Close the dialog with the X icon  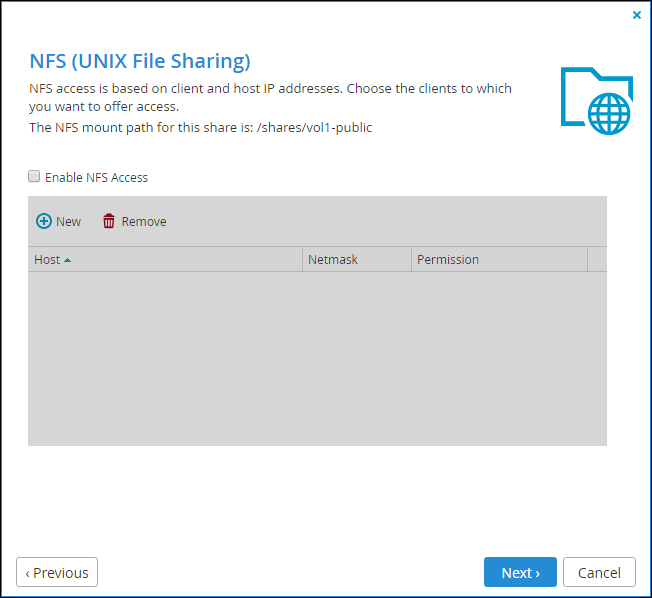[637, 15]
